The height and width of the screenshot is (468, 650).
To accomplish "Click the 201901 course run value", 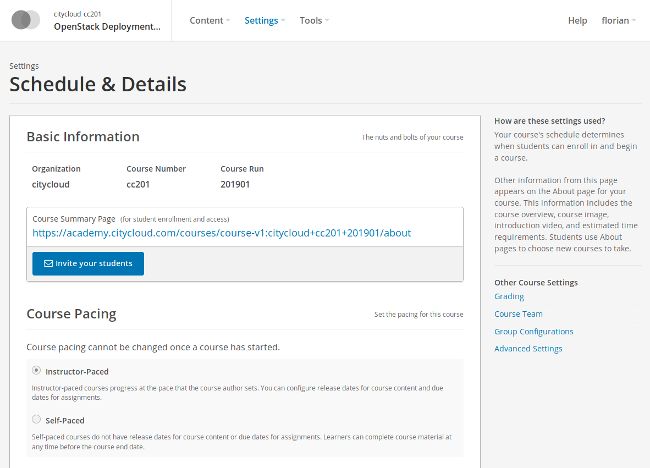I will coord(235,184).
